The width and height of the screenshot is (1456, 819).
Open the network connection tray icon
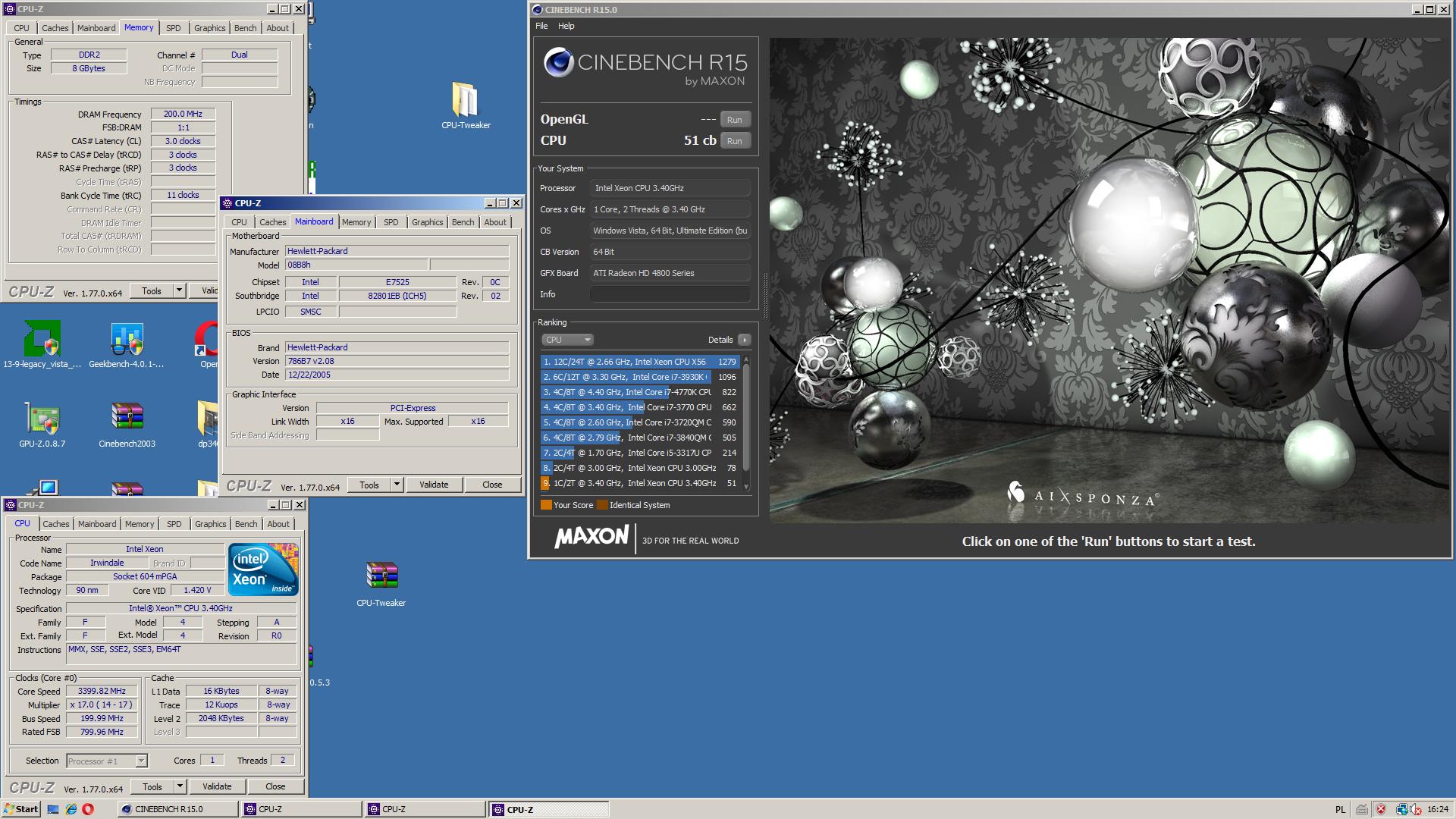(x=1401, y=809)
